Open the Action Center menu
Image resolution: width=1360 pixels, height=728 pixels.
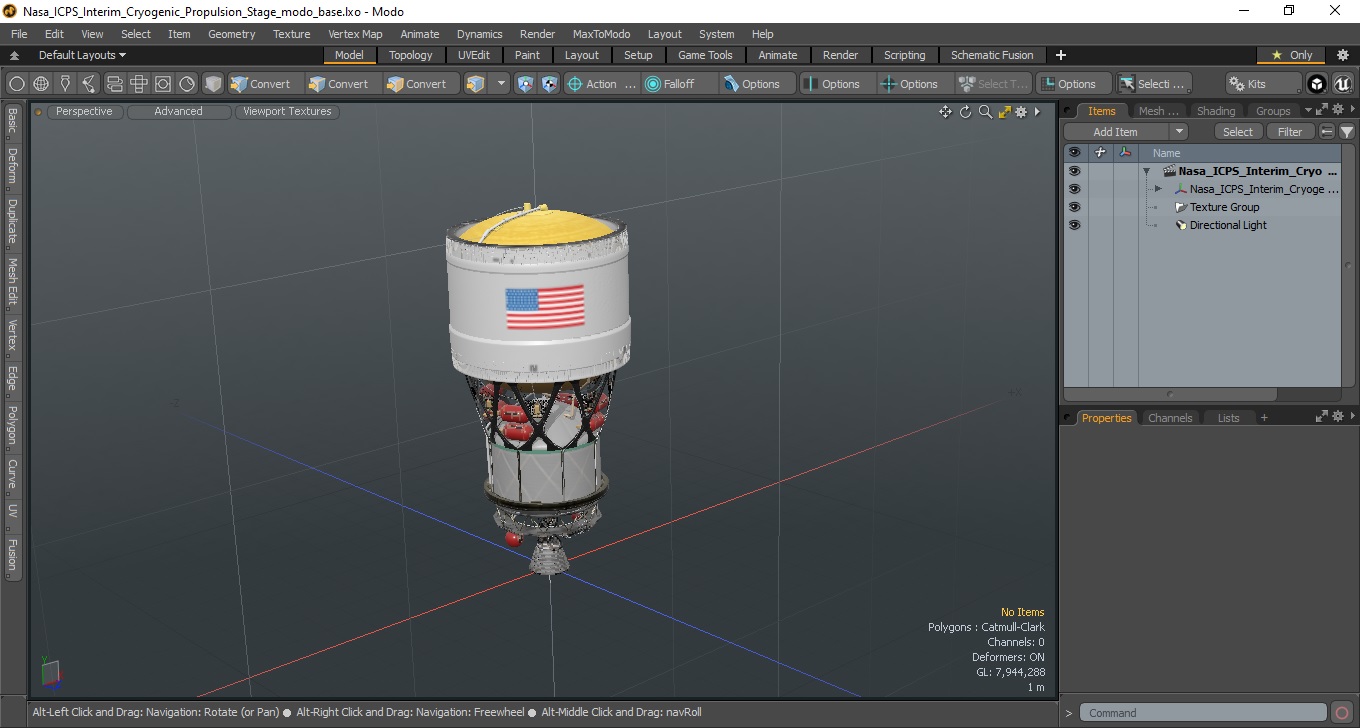(601, 84)
